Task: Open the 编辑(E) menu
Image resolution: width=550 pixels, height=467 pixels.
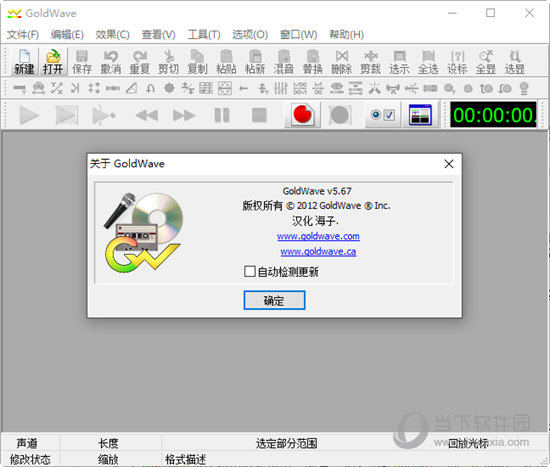Action: (67, 34)
